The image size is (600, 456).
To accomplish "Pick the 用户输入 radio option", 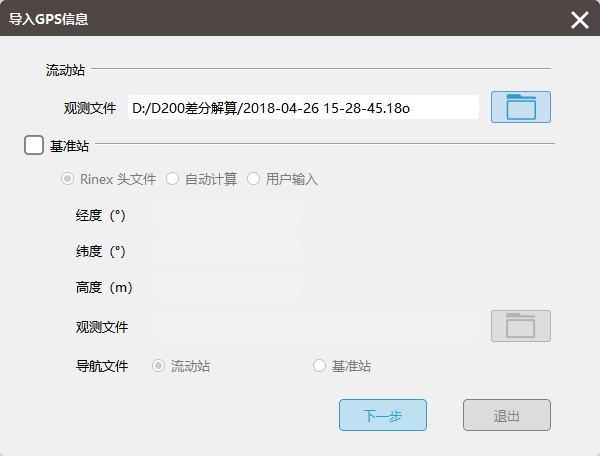I will pyautogui.click(x=254, y=179).
